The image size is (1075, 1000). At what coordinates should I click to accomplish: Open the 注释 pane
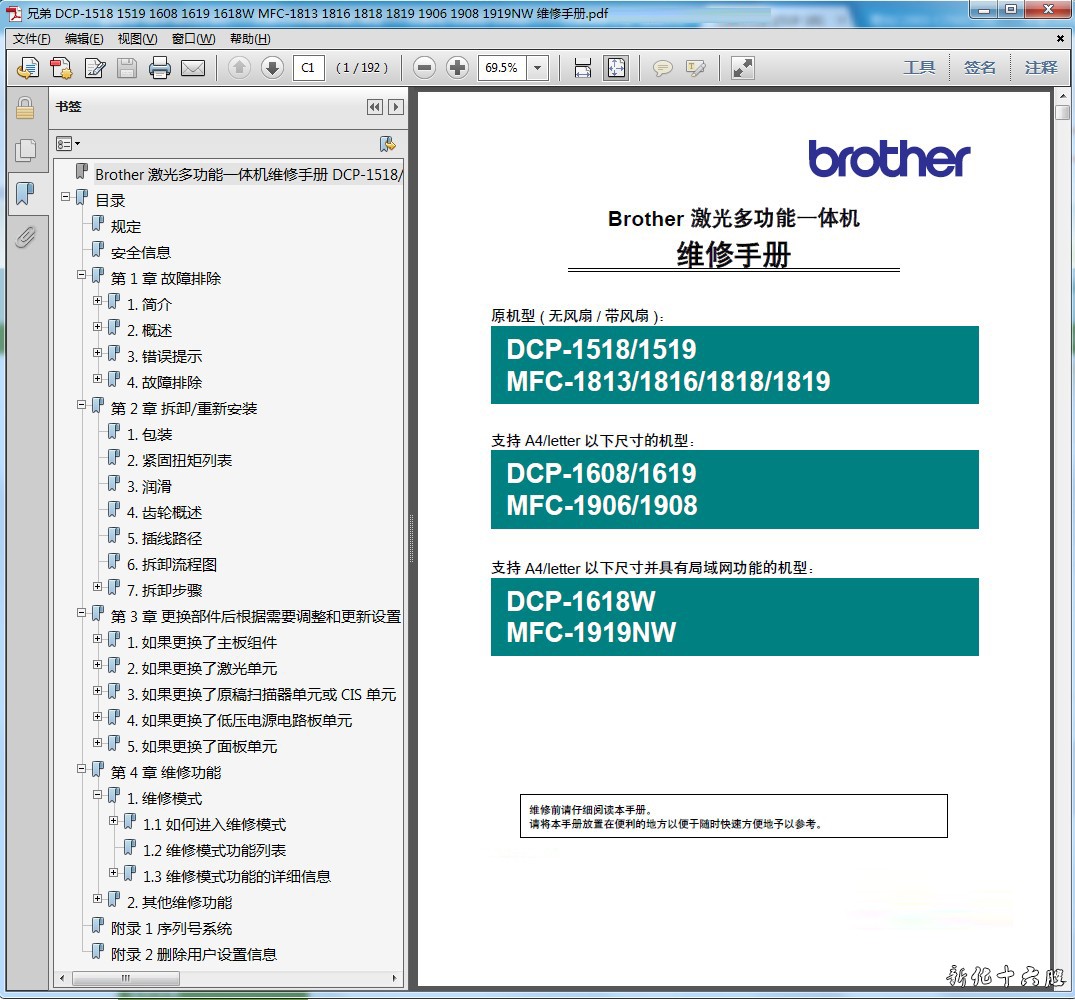click(1040, 68)
